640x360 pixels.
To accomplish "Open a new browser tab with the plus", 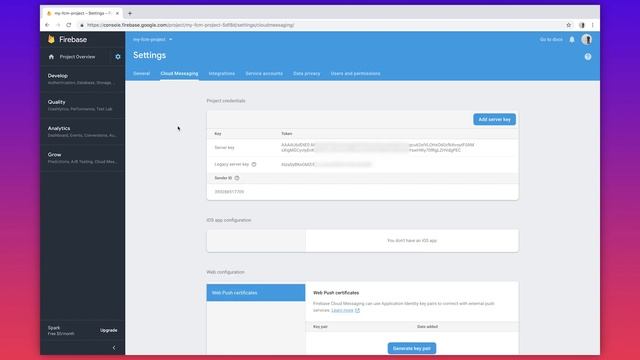I will click(130, 13).
